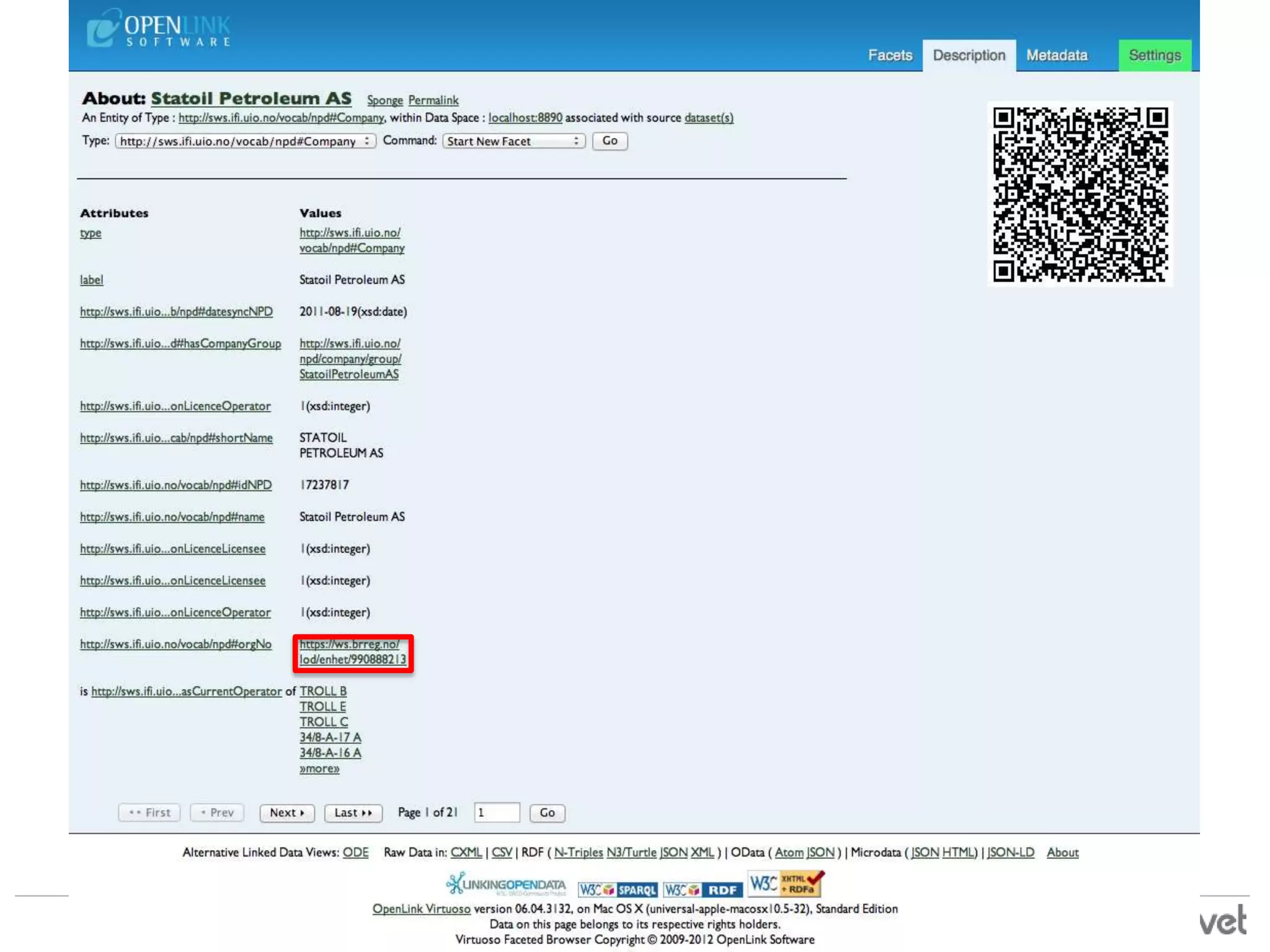Open the W3C RDF badge
The height and width of the screenshot is (952, 1270).
click(703, 889)
